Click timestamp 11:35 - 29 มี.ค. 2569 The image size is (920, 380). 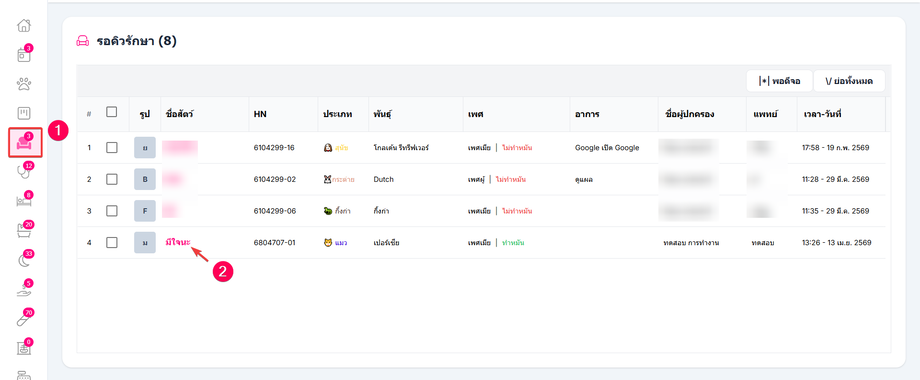point(836,211)
